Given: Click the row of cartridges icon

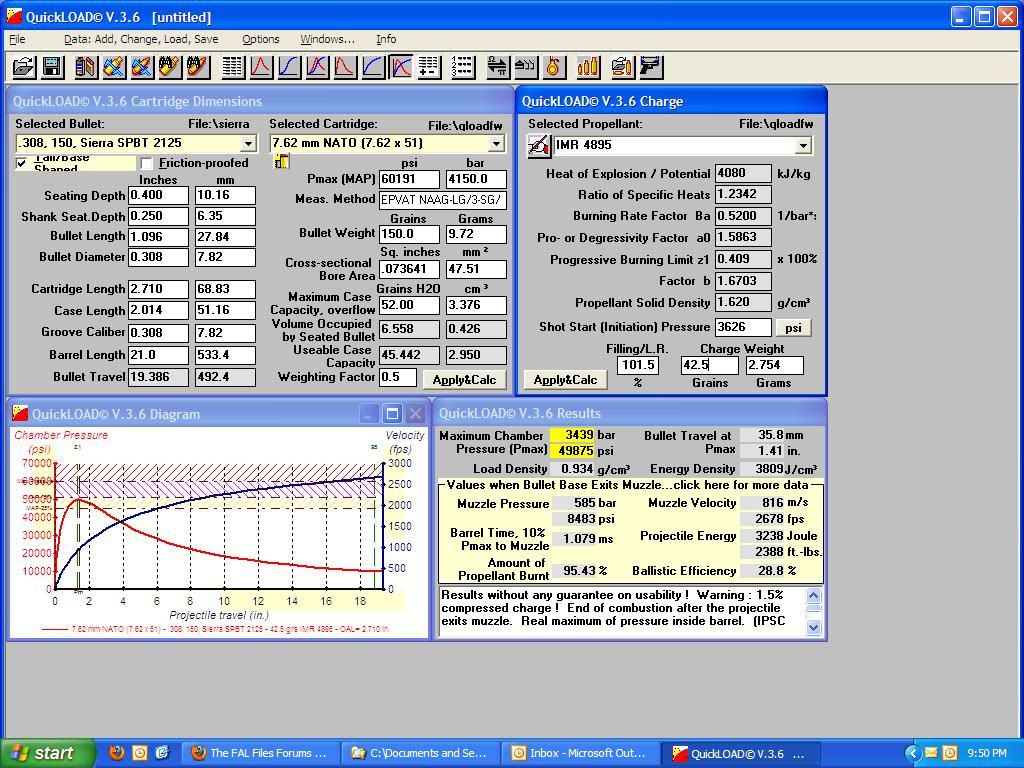Looking at the screenshot, I should pos(588,67).
